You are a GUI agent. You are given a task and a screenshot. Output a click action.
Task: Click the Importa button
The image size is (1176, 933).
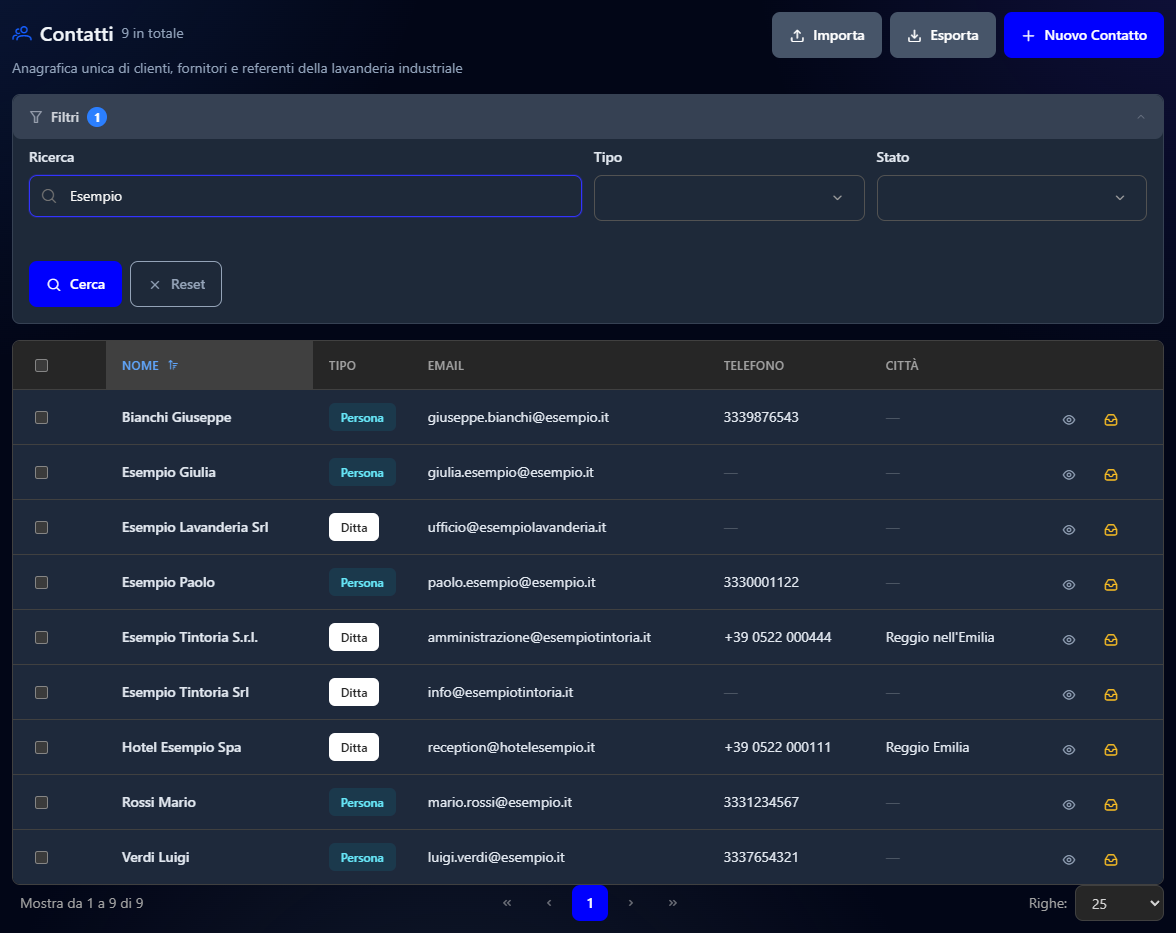point(826,35)
